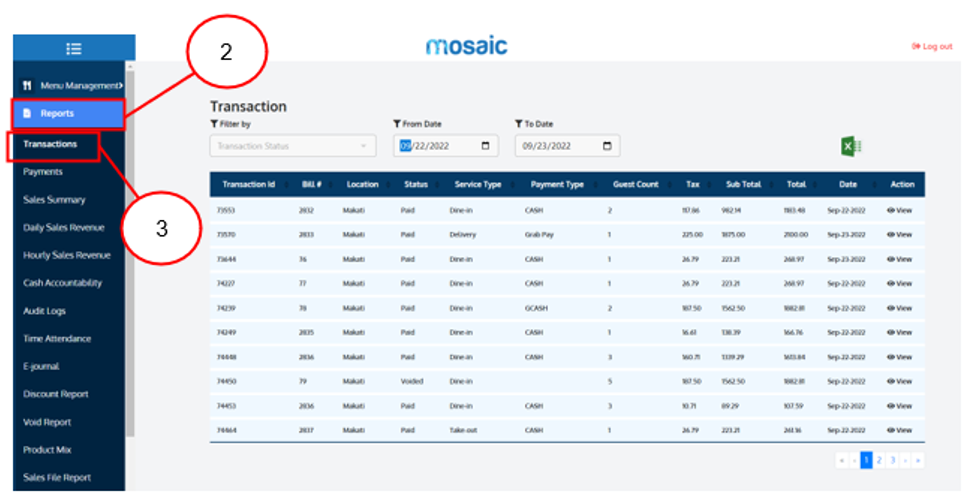Open Audit Logs

coord(44,310)
